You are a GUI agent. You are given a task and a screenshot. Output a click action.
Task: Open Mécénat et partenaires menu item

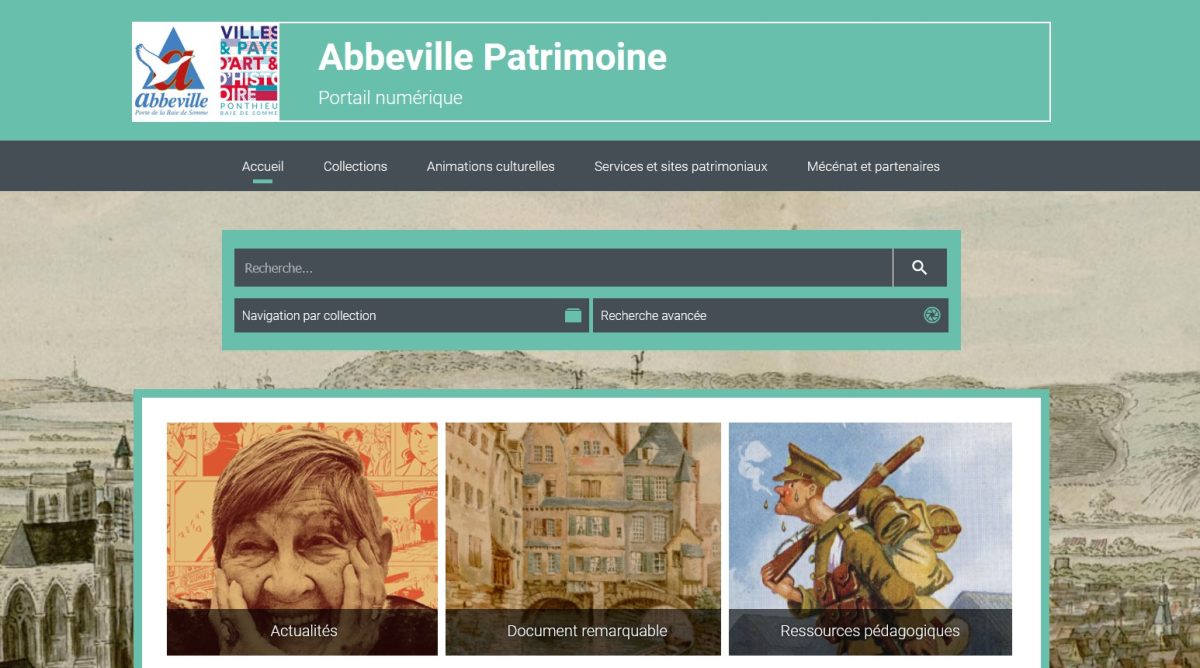pyautogui.click(x=874, y=166)
